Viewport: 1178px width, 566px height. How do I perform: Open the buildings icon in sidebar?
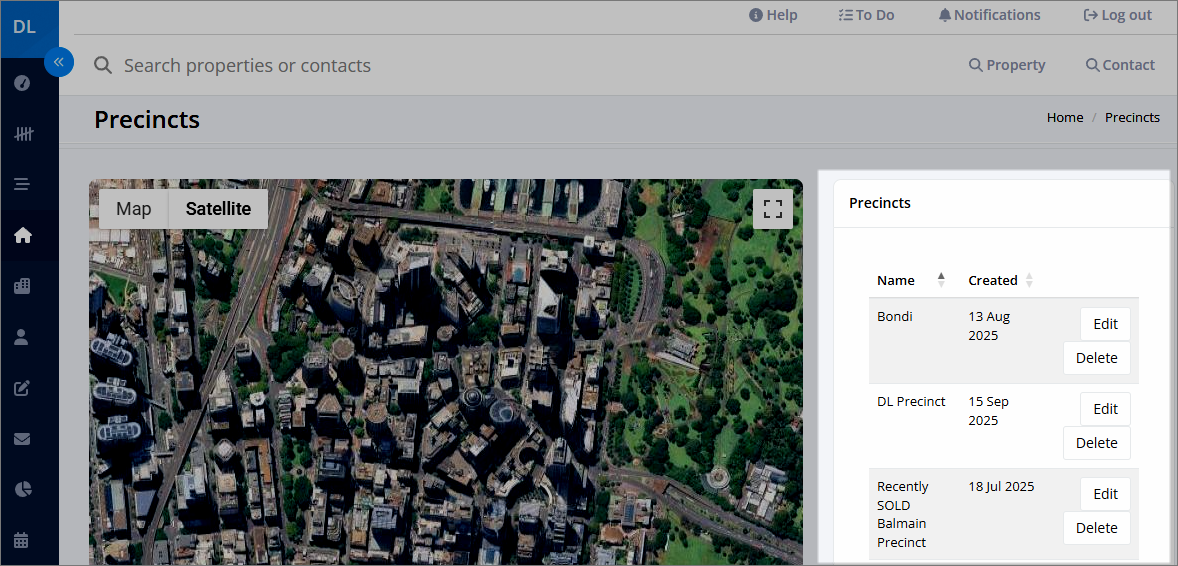pos(23,286)
